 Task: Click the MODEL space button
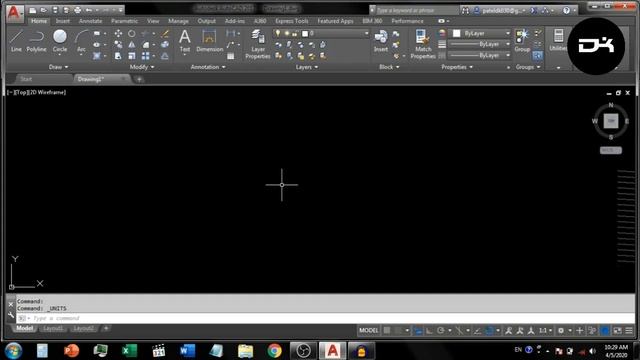369,330
